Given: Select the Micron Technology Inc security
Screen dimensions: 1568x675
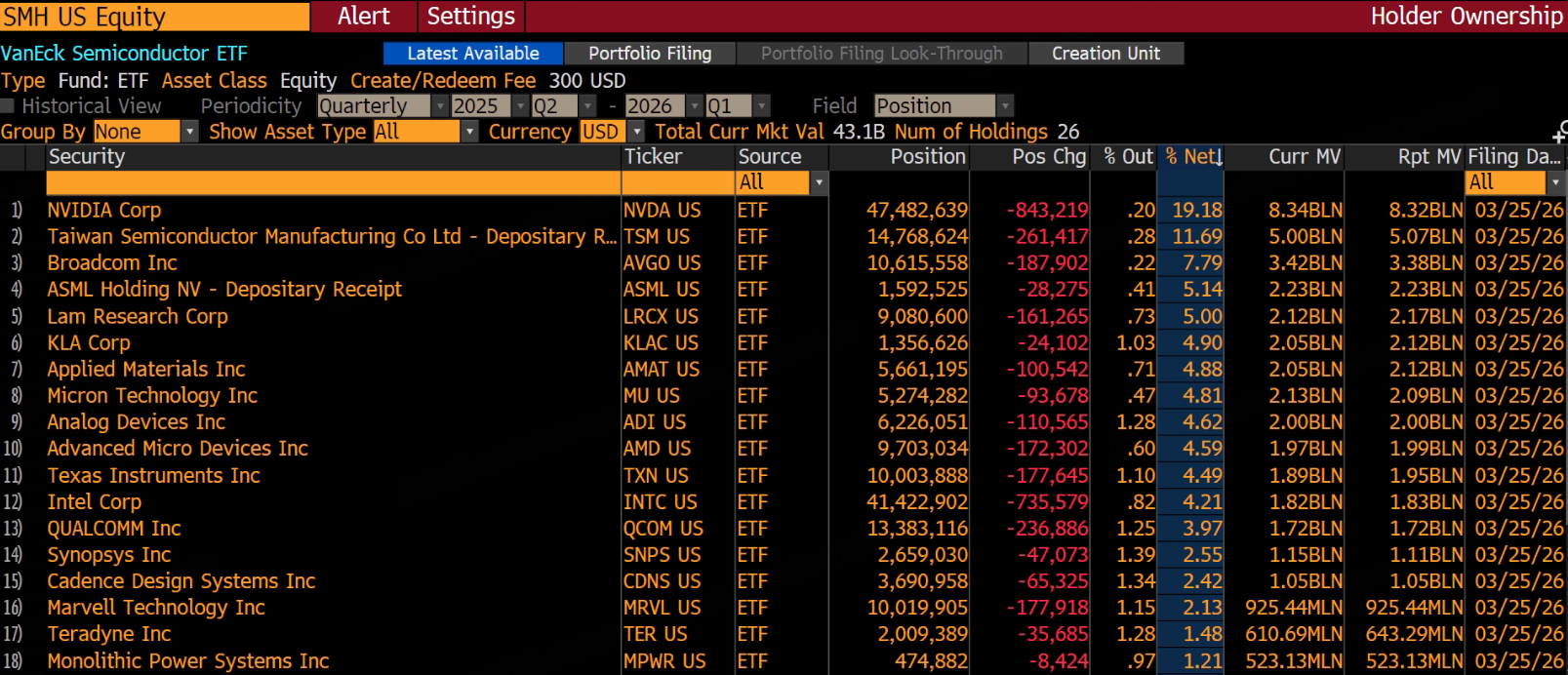Looking at the screenshot, I should 152,396.
